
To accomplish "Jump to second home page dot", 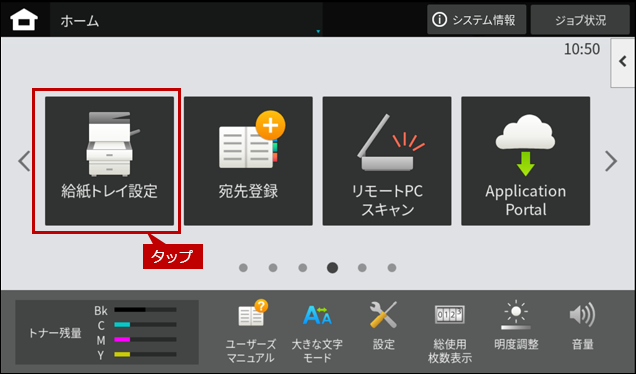I will (273, 268).
